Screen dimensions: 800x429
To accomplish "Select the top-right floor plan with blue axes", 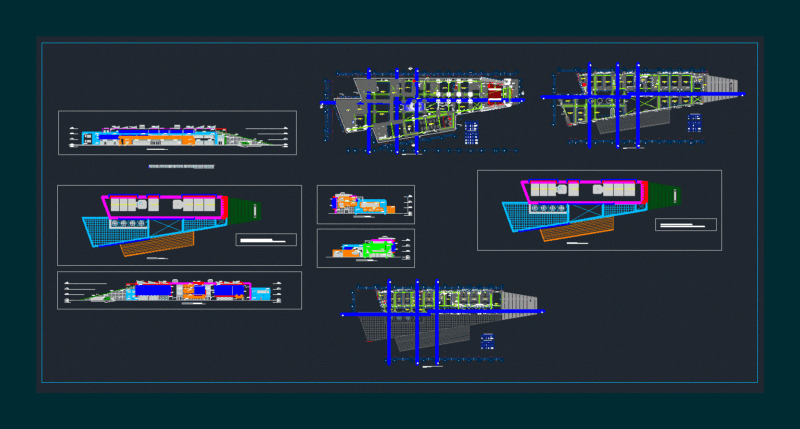I will pos(643,106).
